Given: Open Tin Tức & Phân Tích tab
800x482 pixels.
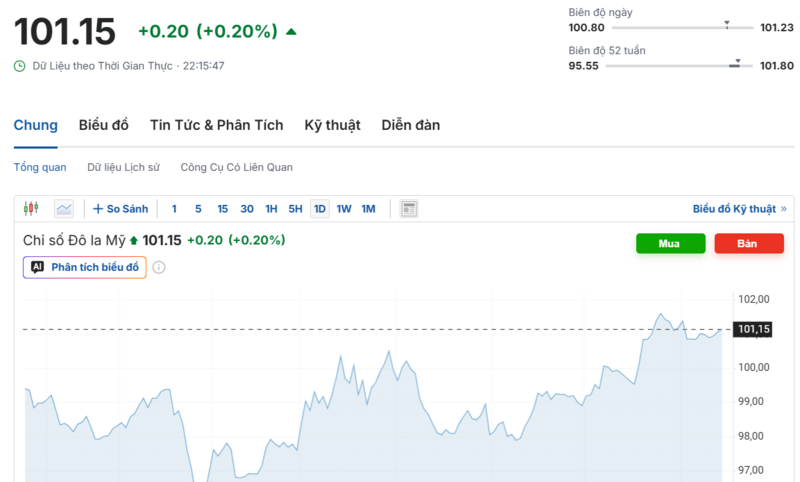Looking at the screenshot, I should coord(216,125).
